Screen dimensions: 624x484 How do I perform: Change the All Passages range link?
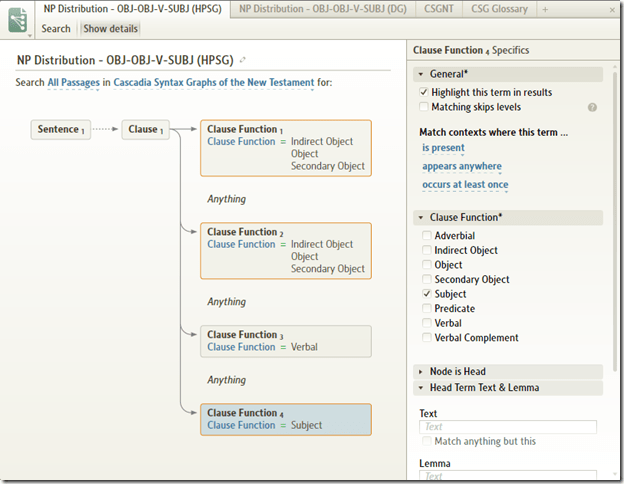coord(73,82)
